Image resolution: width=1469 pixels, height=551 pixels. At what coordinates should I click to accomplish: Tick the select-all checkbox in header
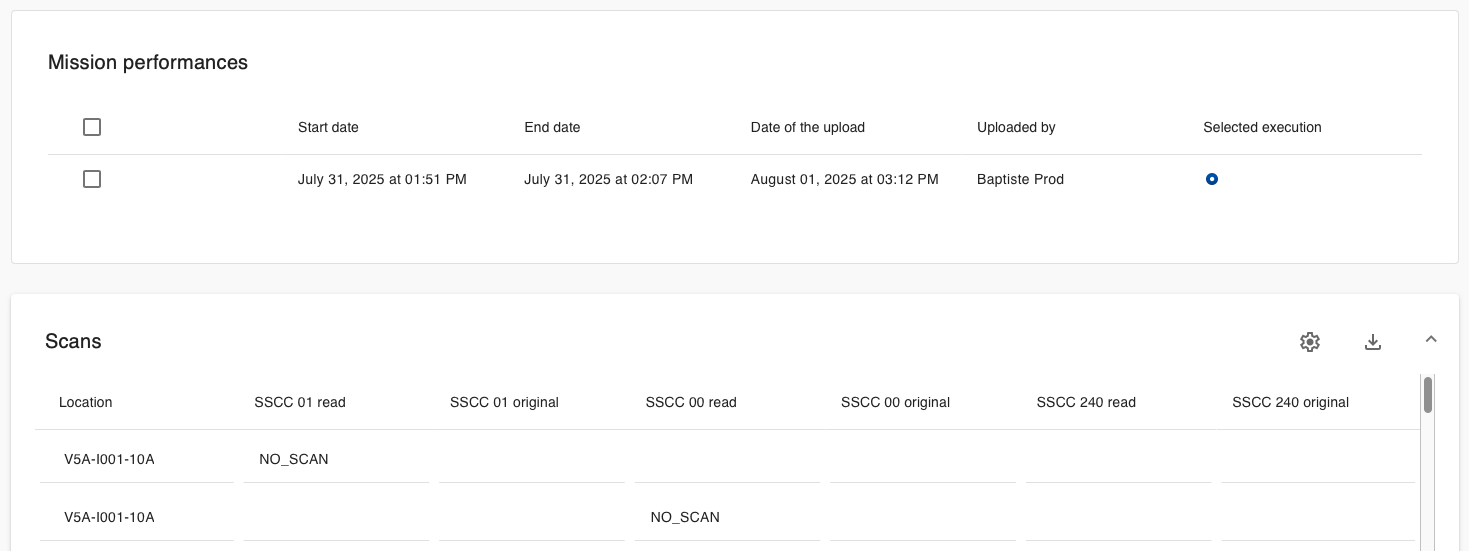tap(92, 127)
